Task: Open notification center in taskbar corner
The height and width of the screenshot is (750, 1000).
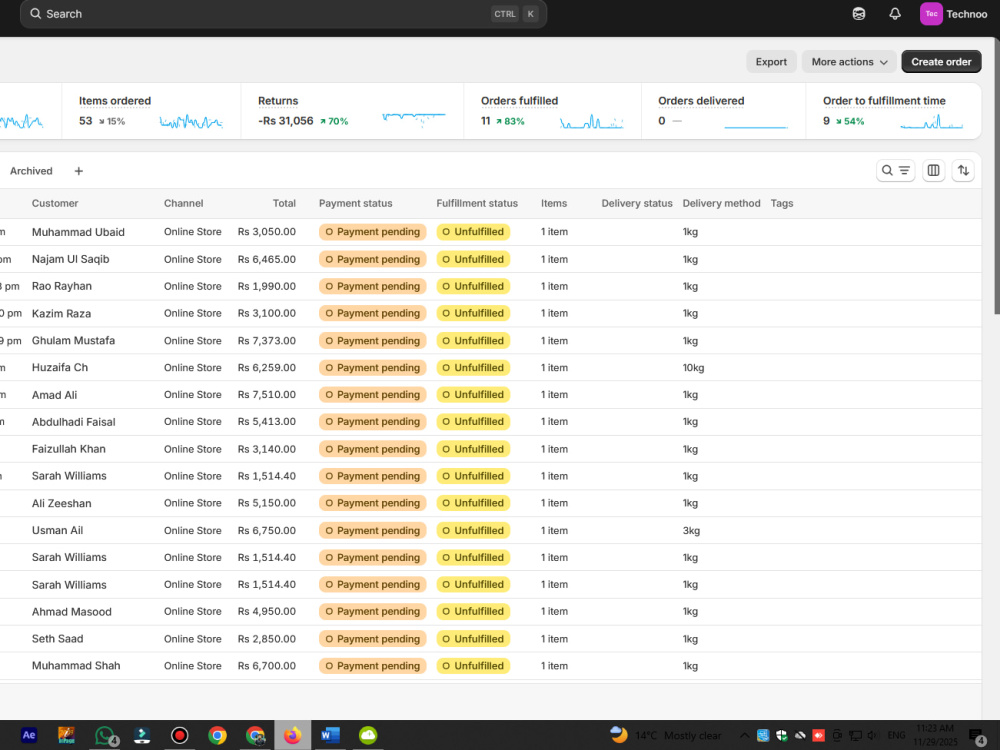Action: tap(976, 735)
